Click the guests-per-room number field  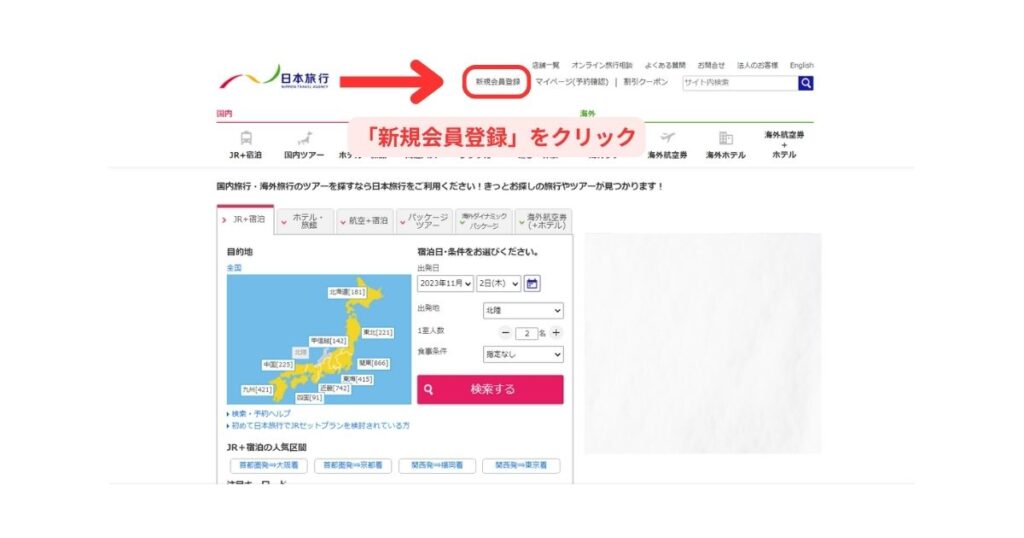coord(526,334)
